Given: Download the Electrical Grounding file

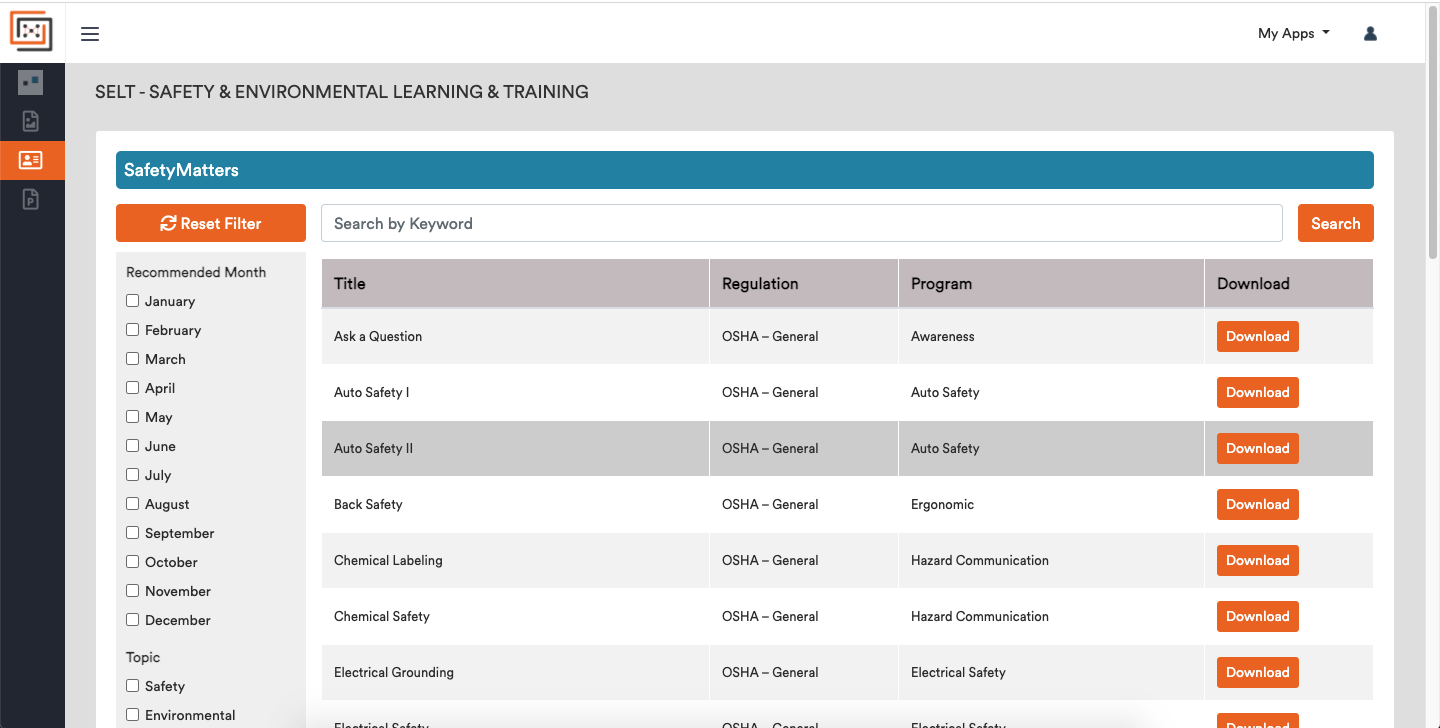Looking at the screenshot, I should (x=1258, y=672).
